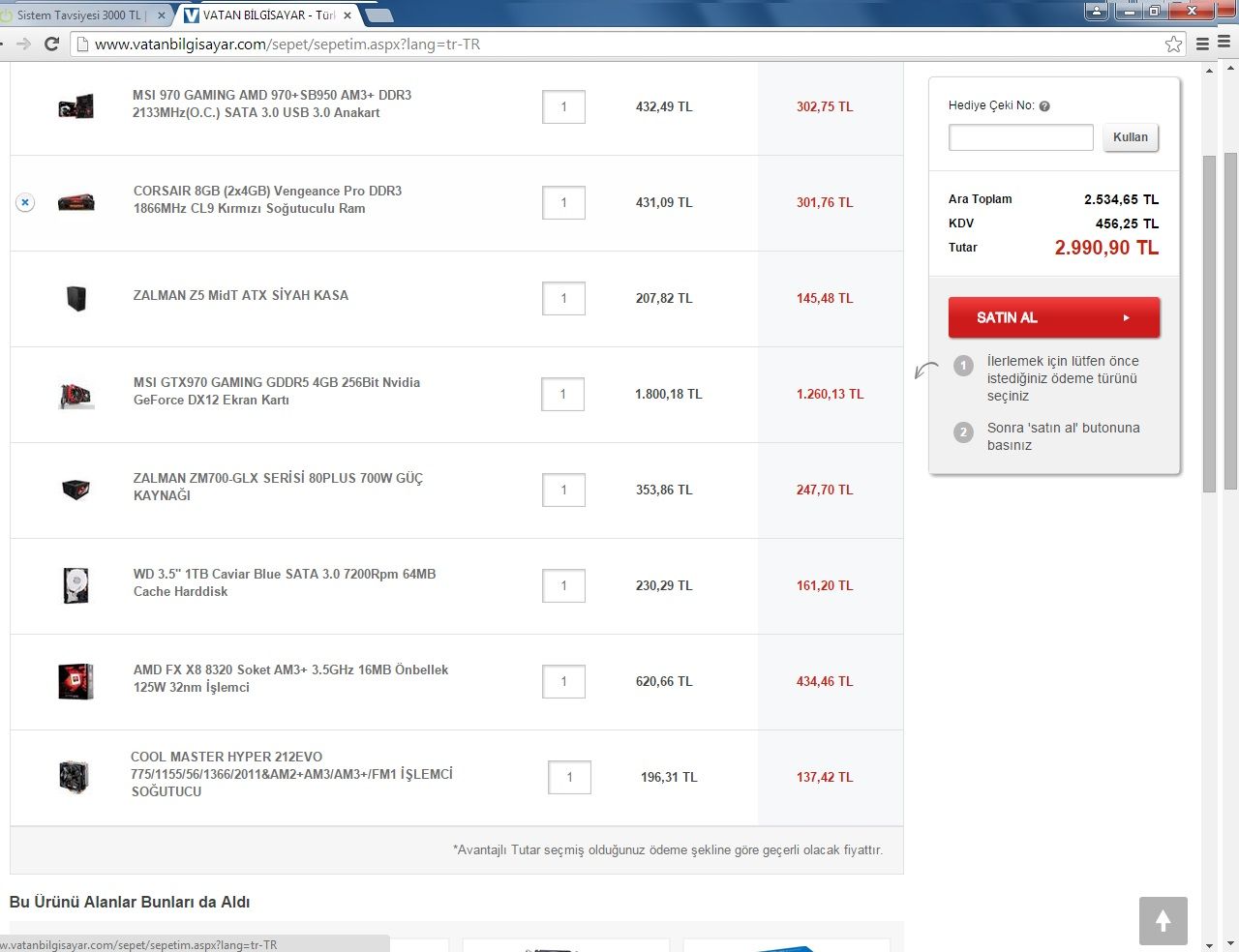The height and width of the screenshot is (952, 1239).
Task: Select the 301,76 TL discounted price
Action: (825, 202)
